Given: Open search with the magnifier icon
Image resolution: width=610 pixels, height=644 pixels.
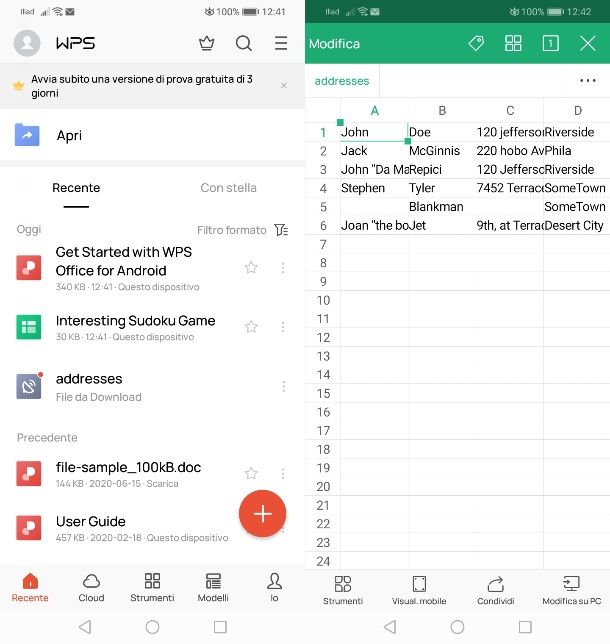Looking at the screenshot, I should click(244, 43).
